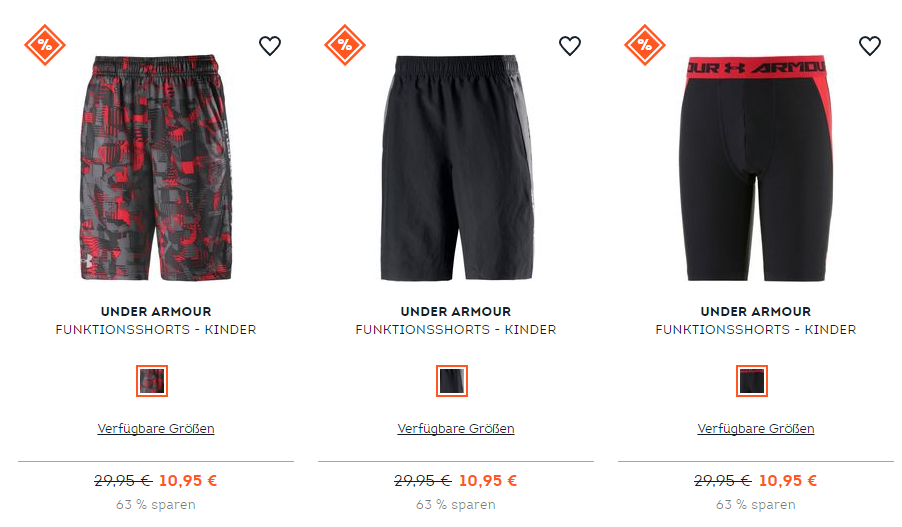This screenshot has width=902, height=527.
Task: Select red camo color swatch
Action: click(x=152, y=381)
